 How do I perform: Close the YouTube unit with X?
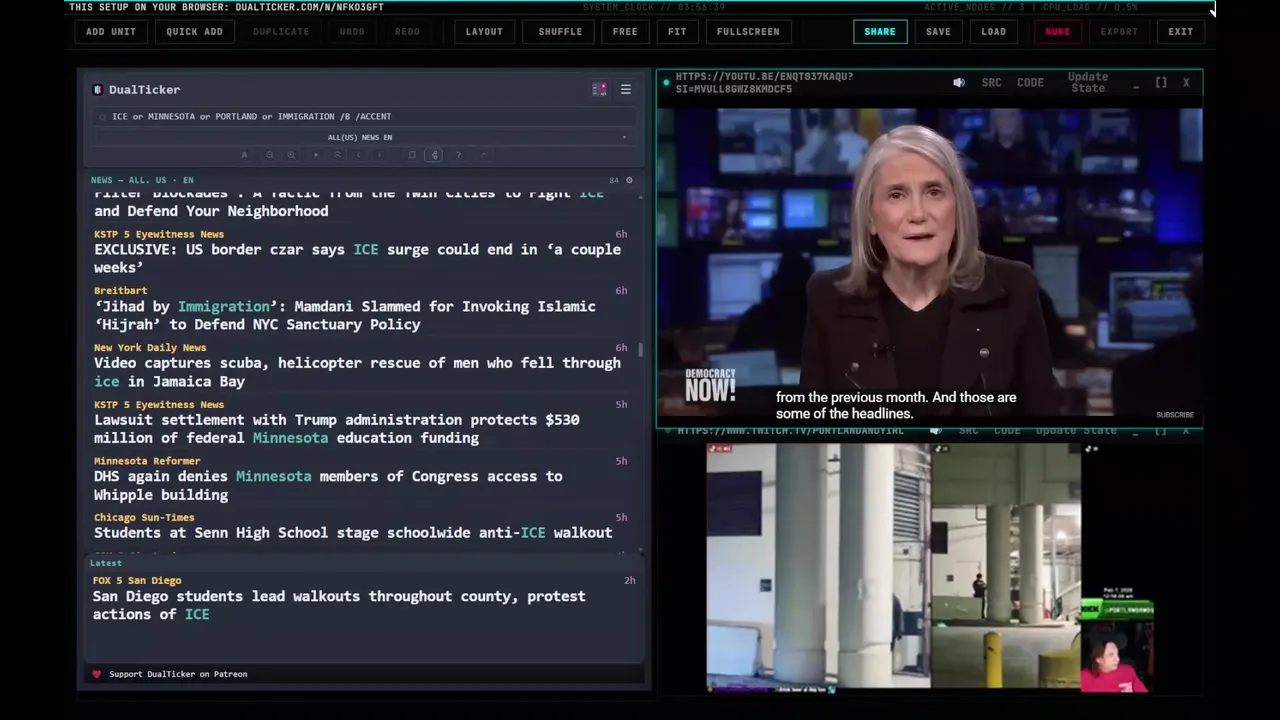(x=1186, y=83)
